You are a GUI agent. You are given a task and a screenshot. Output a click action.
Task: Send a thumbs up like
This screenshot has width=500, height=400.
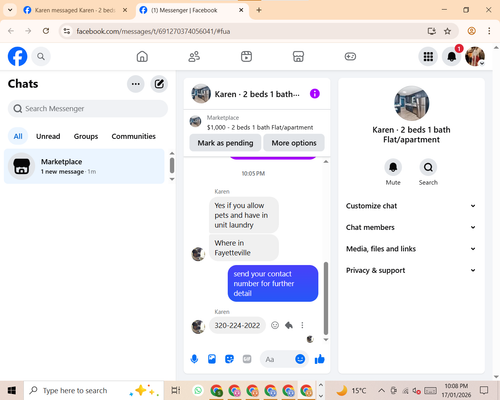(319, 359)
